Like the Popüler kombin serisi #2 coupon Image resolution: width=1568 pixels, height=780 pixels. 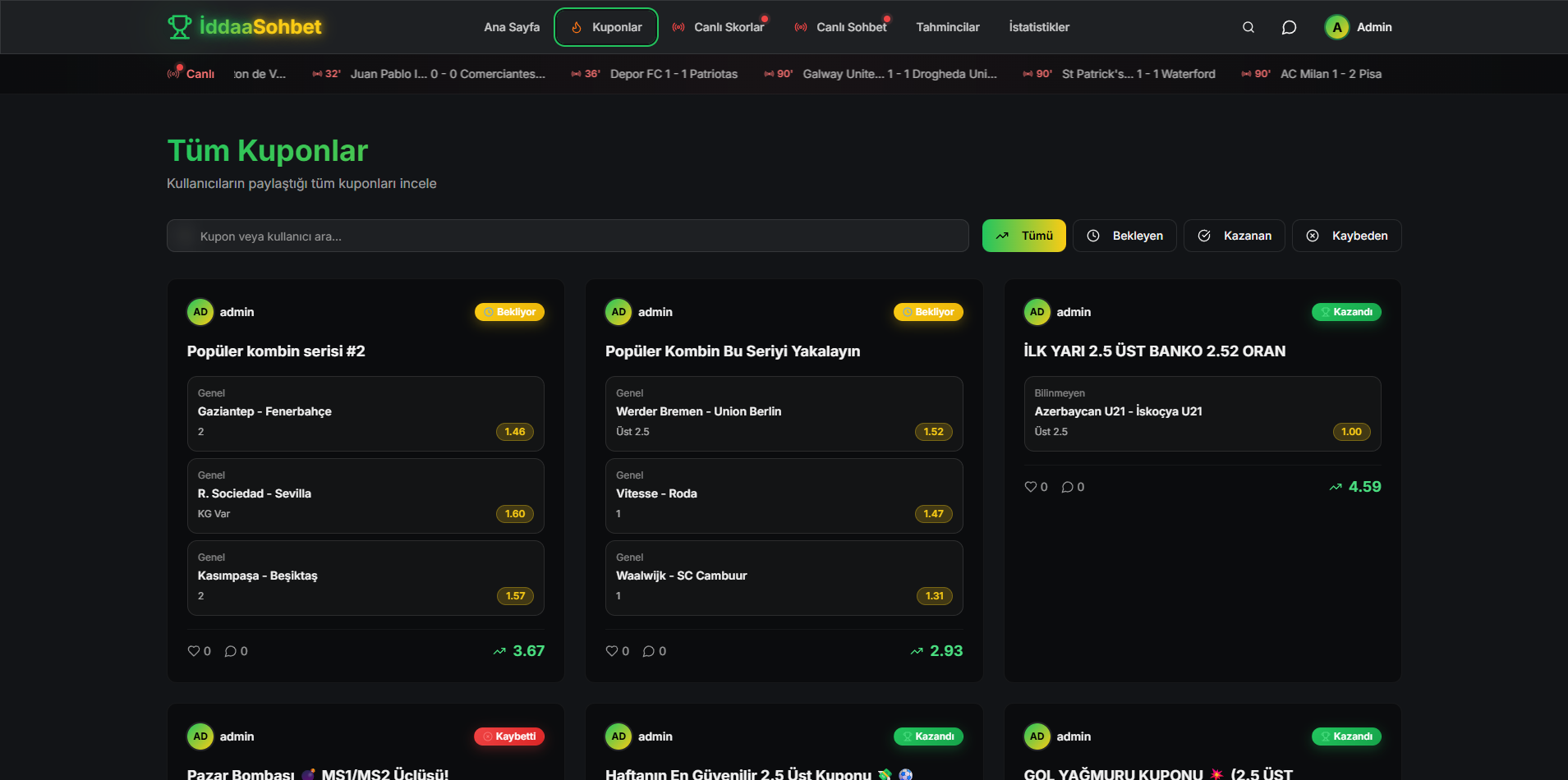click(194, 651)
